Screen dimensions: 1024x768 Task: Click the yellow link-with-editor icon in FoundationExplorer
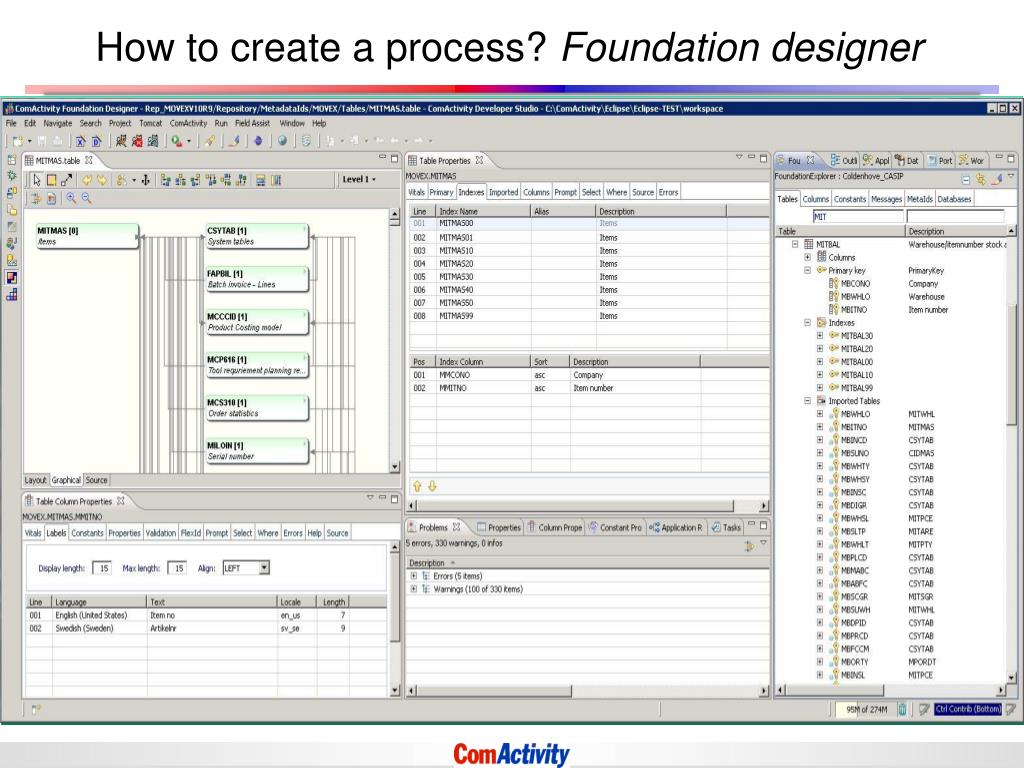pos(981,179)
